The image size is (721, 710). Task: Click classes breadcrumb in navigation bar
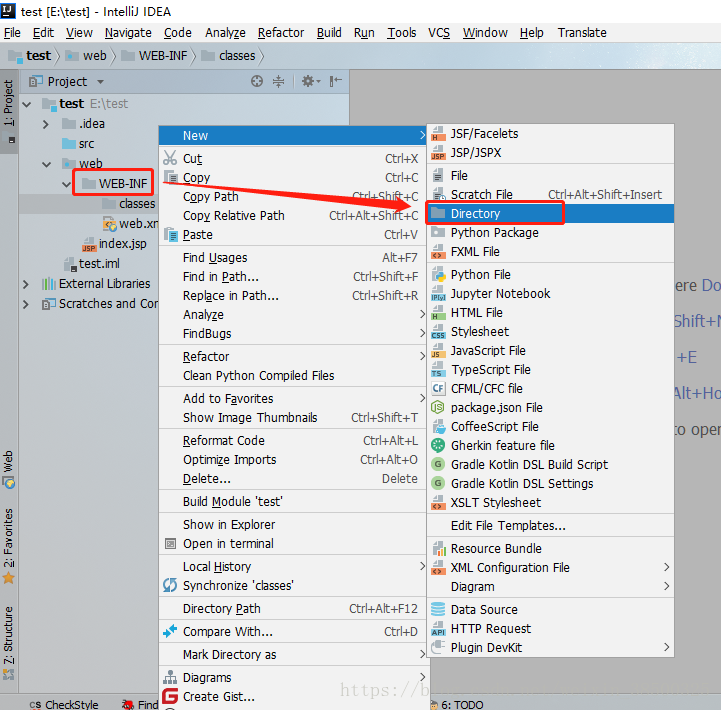(229, 56)
